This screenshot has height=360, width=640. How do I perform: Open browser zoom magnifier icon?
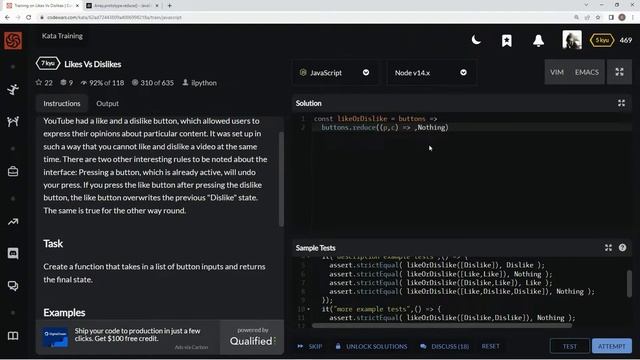tap(576, 17)
